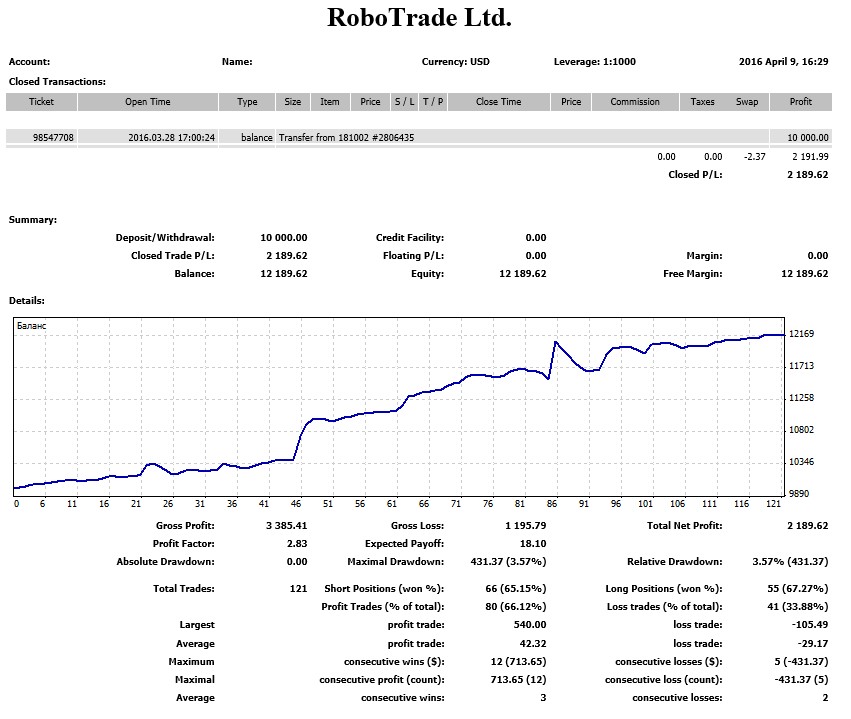851x719 pixels.
Task: Click the Size column header
Action: (x=293, y=102)
